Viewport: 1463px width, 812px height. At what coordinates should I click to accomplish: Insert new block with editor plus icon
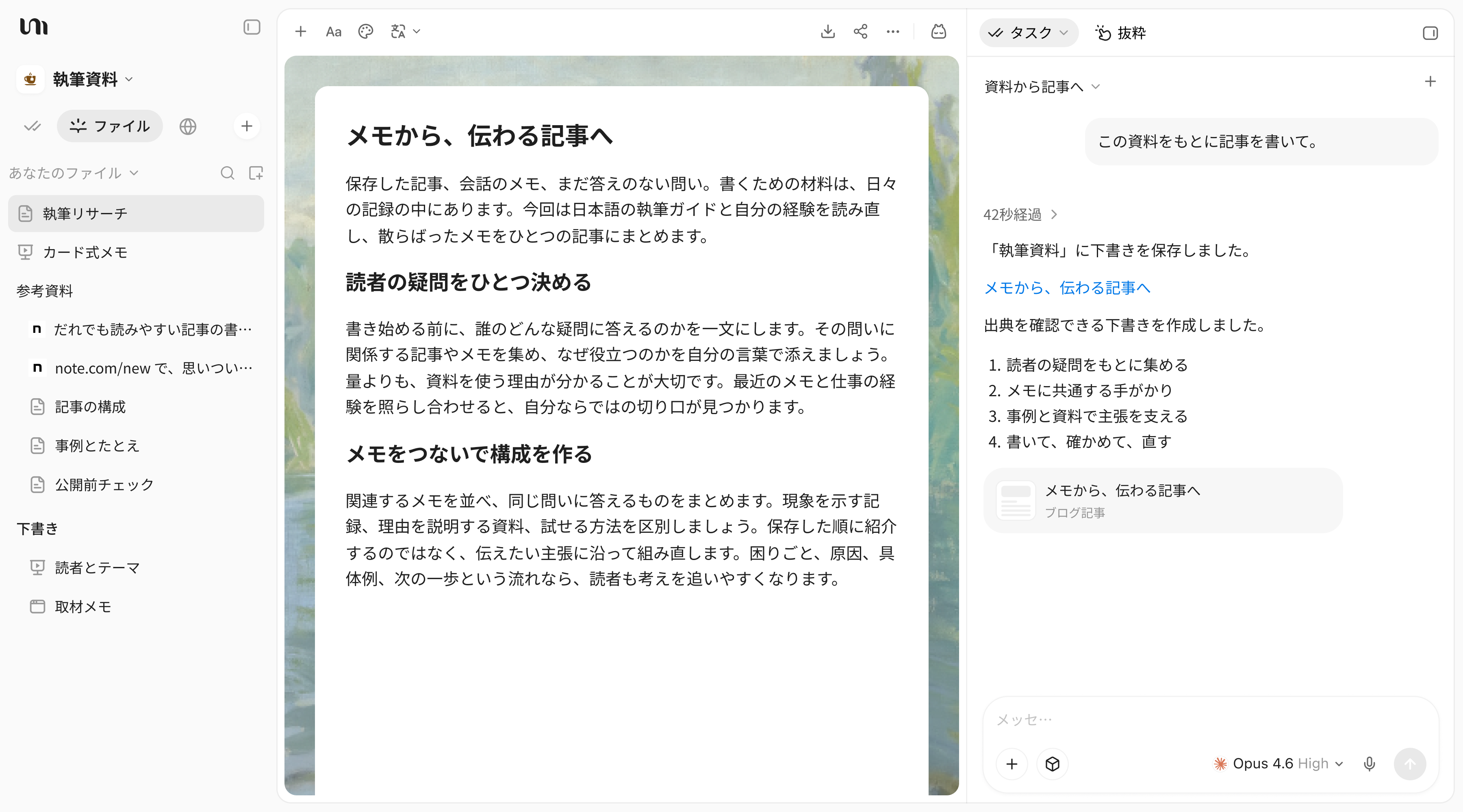[x=300, y=32]
